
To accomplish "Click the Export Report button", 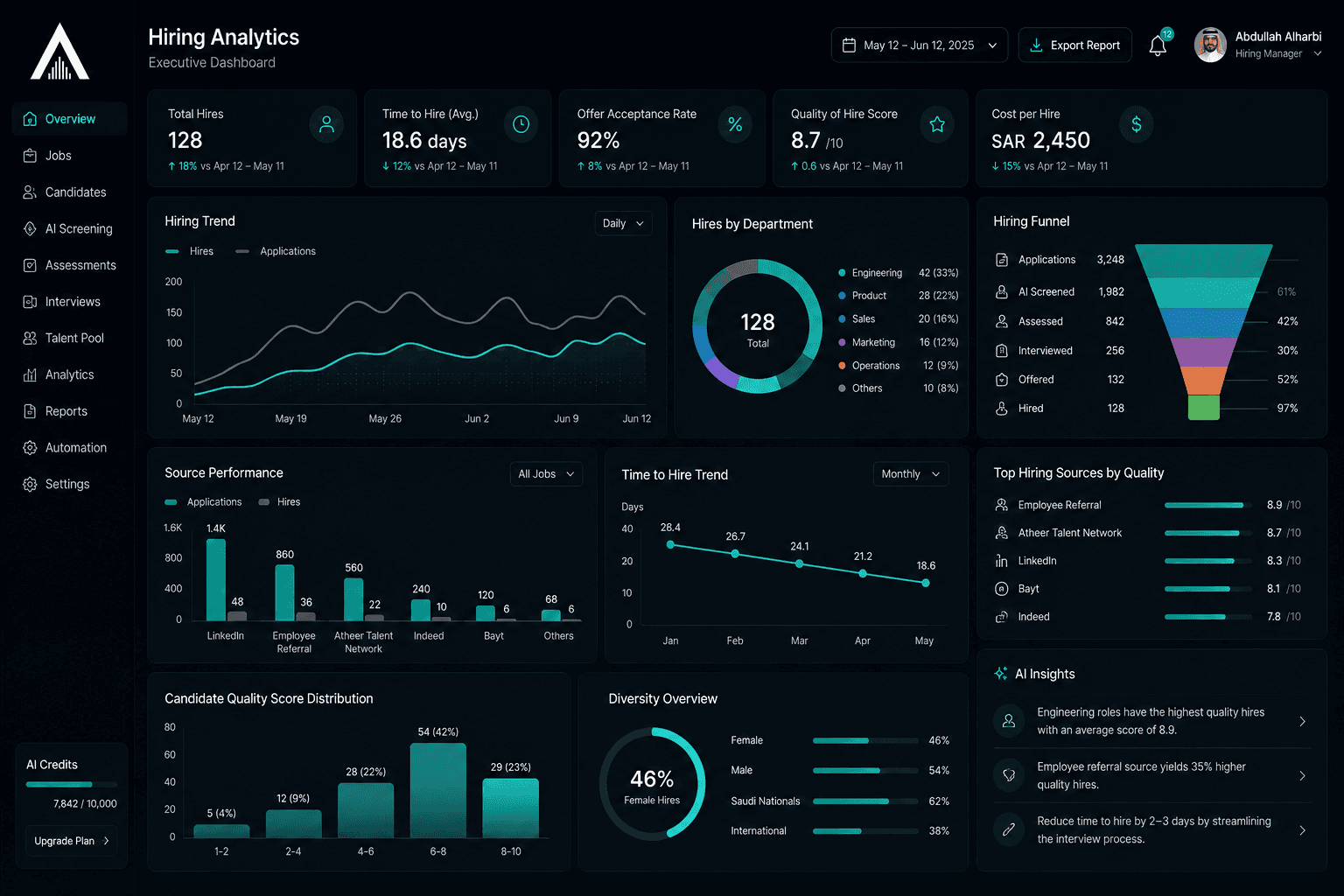I will [x=1075, y=45].
